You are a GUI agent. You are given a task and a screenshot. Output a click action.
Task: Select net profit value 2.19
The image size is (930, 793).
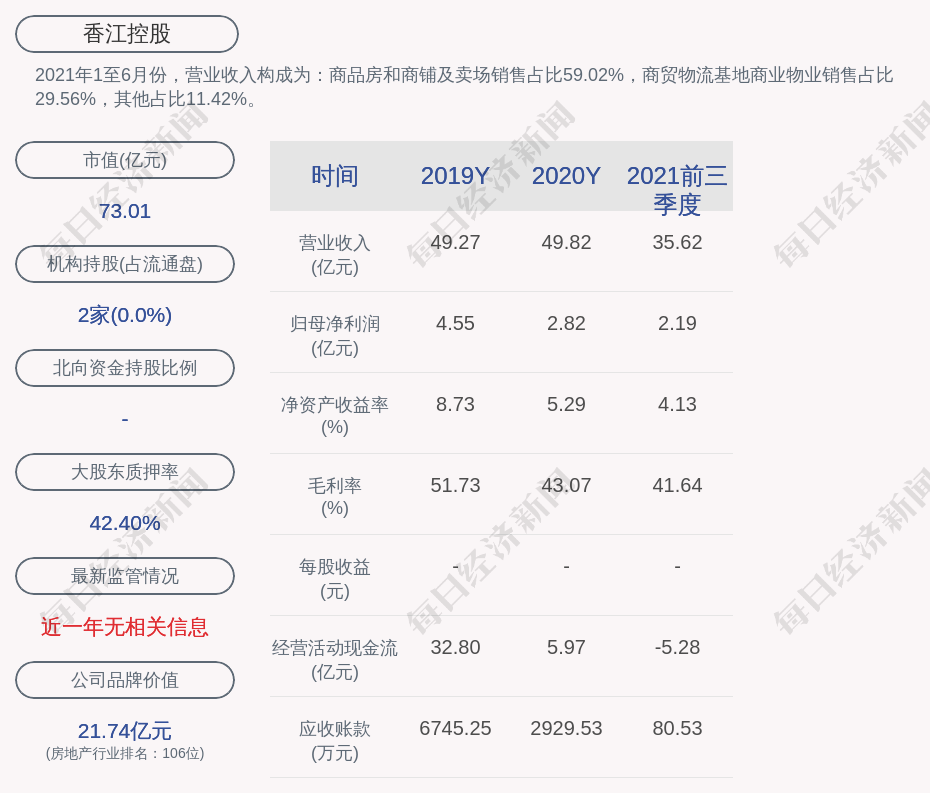(677, 323)
